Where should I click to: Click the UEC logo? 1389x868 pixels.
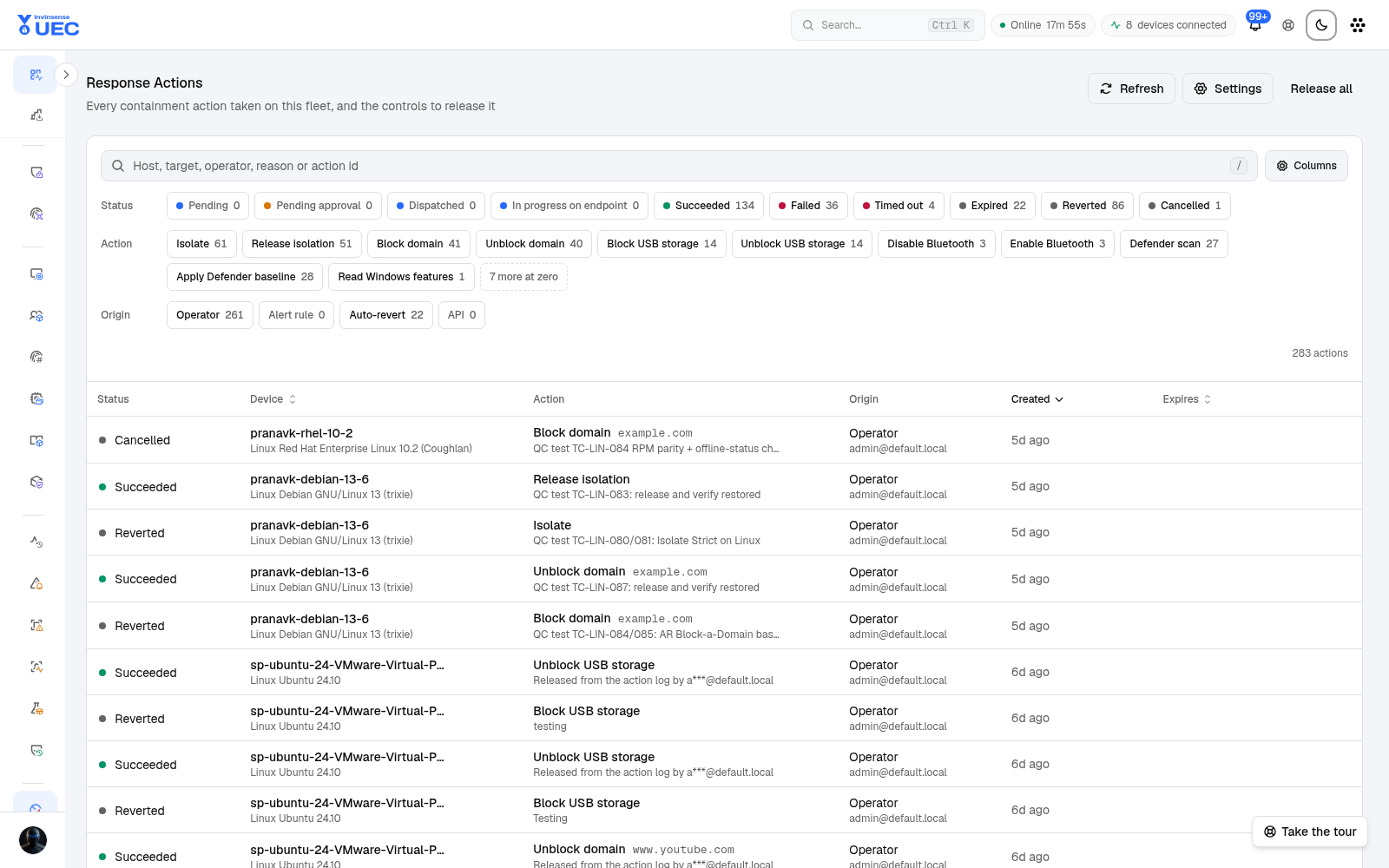49,25
